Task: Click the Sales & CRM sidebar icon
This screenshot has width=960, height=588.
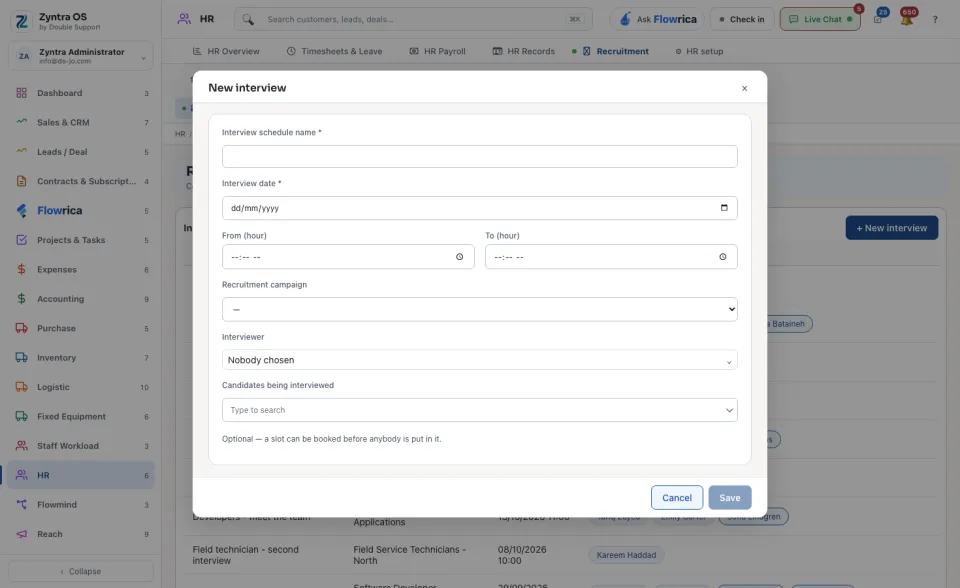Action: click(21, 122)
